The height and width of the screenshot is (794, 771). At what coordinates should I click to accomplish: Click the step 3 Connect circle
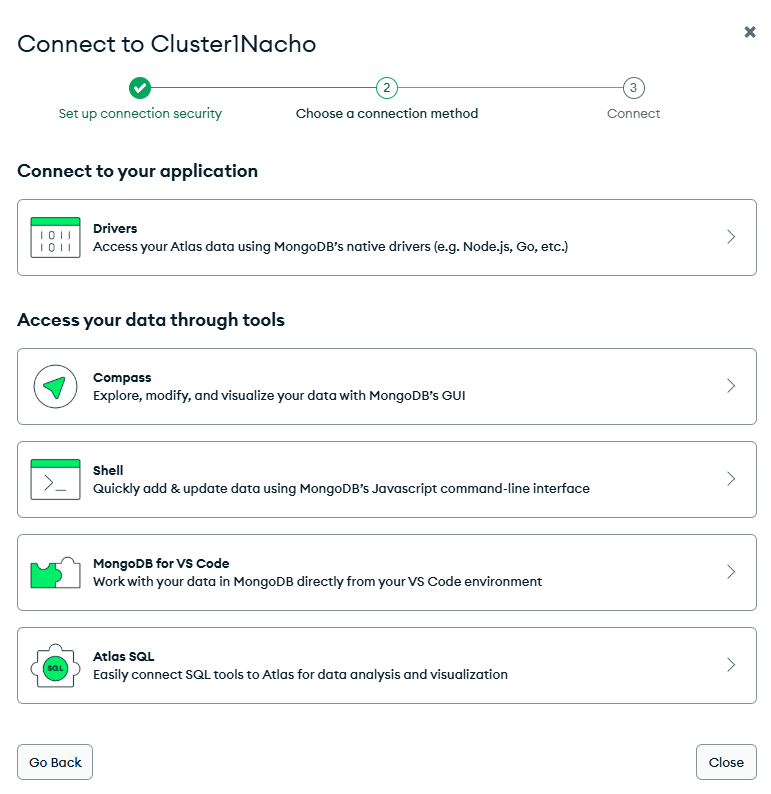pyautogui.click(x=633, y=88)
